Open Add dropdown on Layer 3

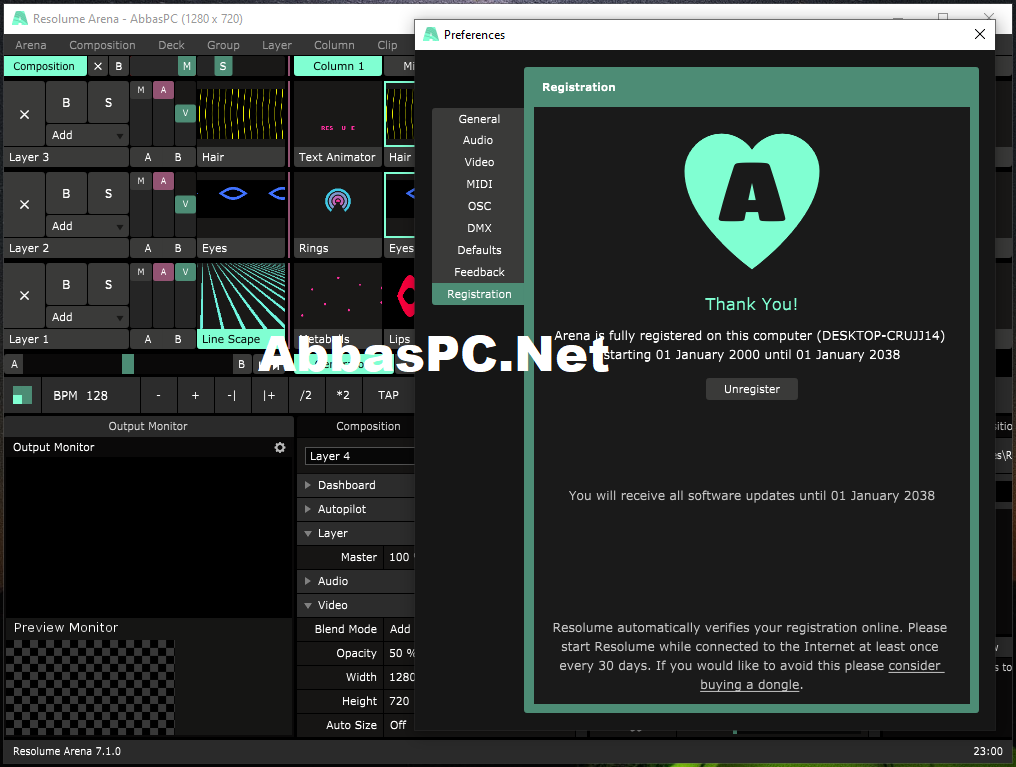tap(87, 135)
